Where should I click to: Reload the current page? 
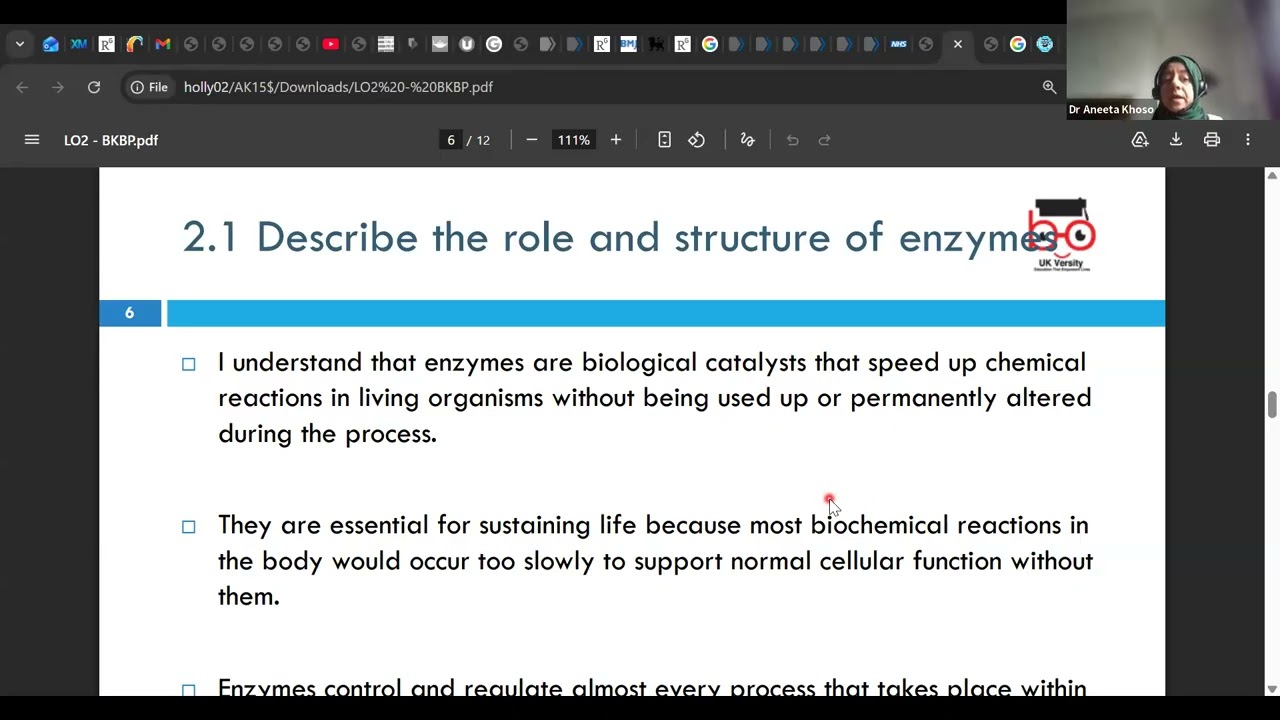coord(94,87)
